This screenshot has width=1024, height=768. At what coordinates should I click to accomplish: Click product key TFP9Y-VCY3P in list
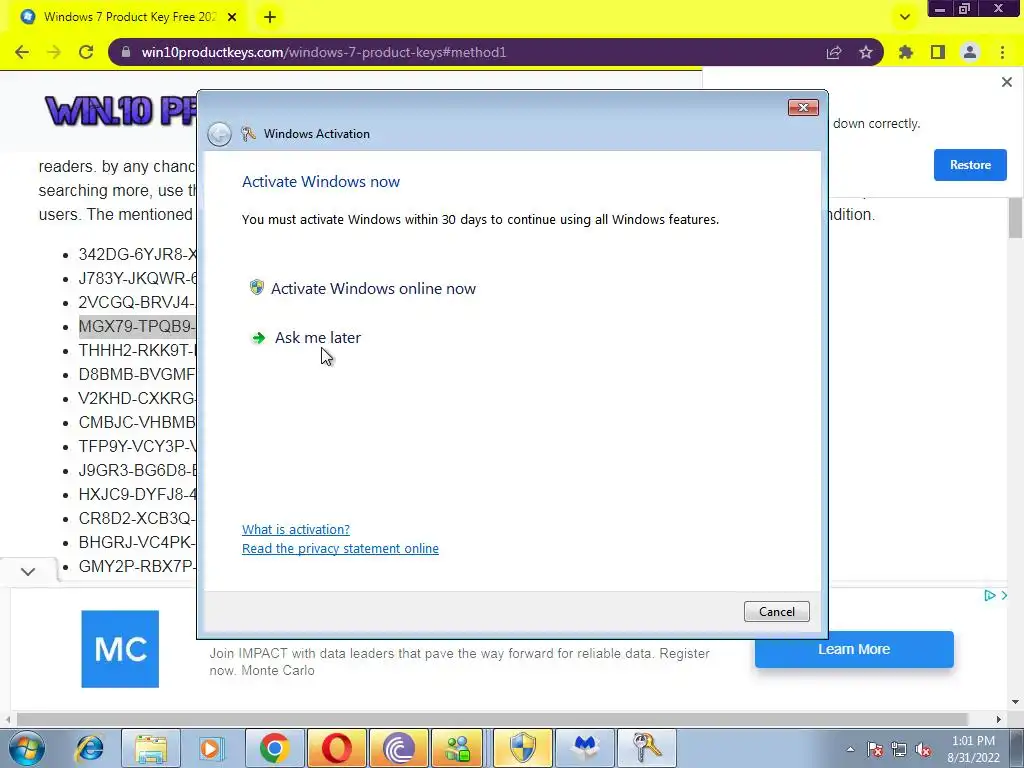tap(137, 446)
